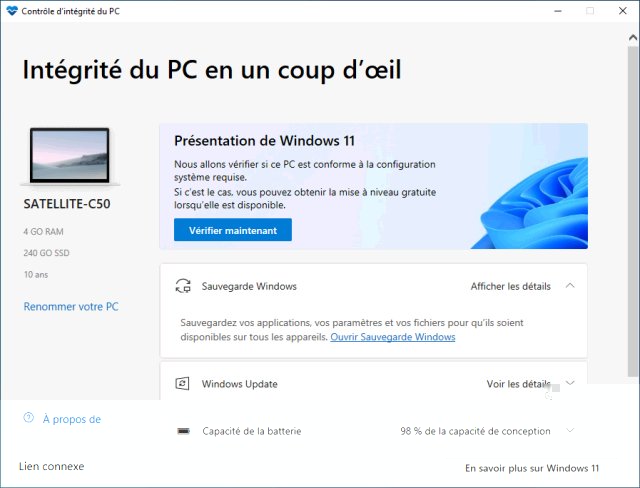Click the PC Health Check heart icon
Screen dimensions: 640x488
(12, 11)
